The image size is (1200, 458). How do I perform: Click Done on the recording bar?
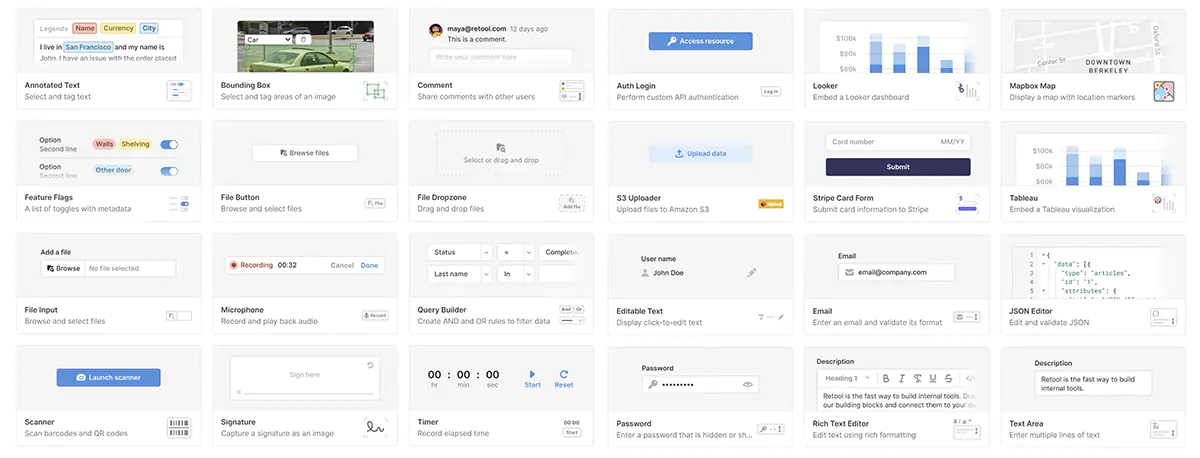369,265
